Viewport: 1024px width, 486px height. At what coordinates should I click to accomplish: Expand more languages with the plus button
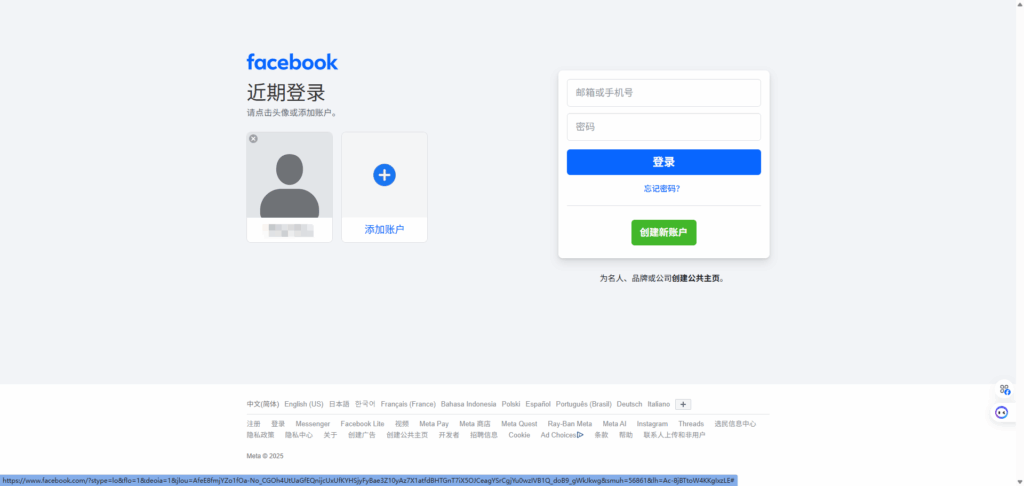point(683,404)
